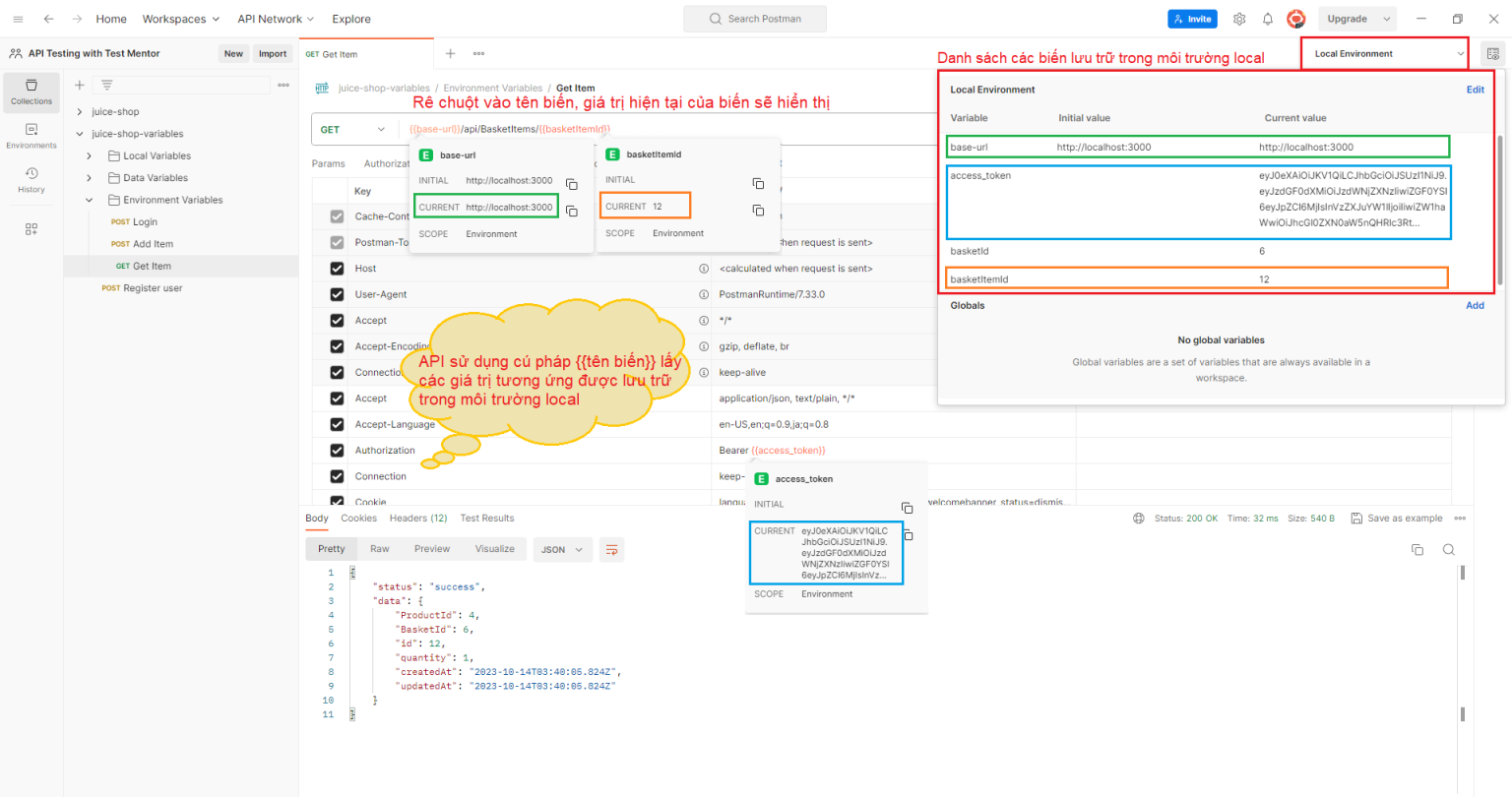The height and width of the screenshot is (797, 1512).
Task: Open a new request tab with the plus icon
Action: 451,54
